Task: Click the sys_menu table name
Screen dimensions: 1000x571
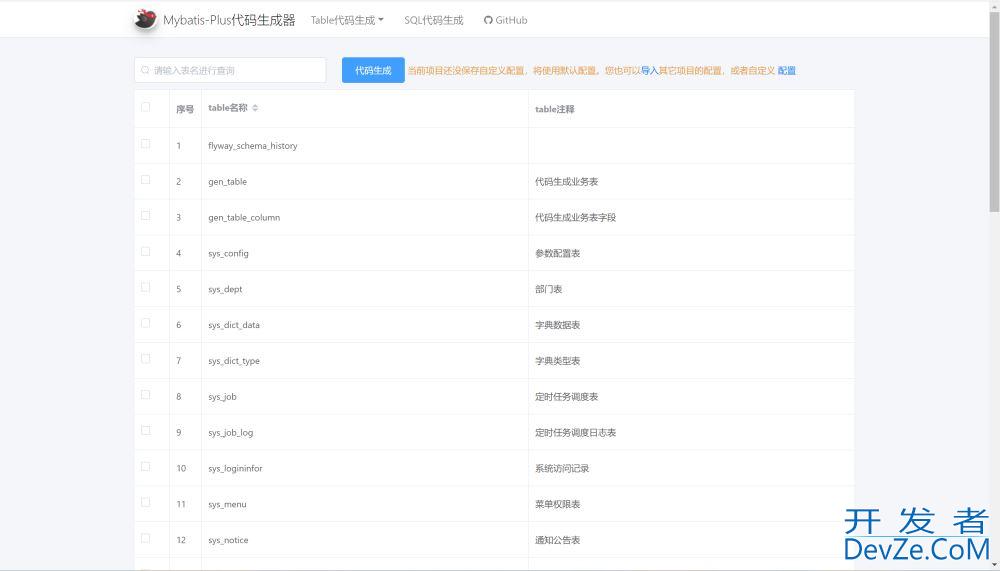Action: 227,504
